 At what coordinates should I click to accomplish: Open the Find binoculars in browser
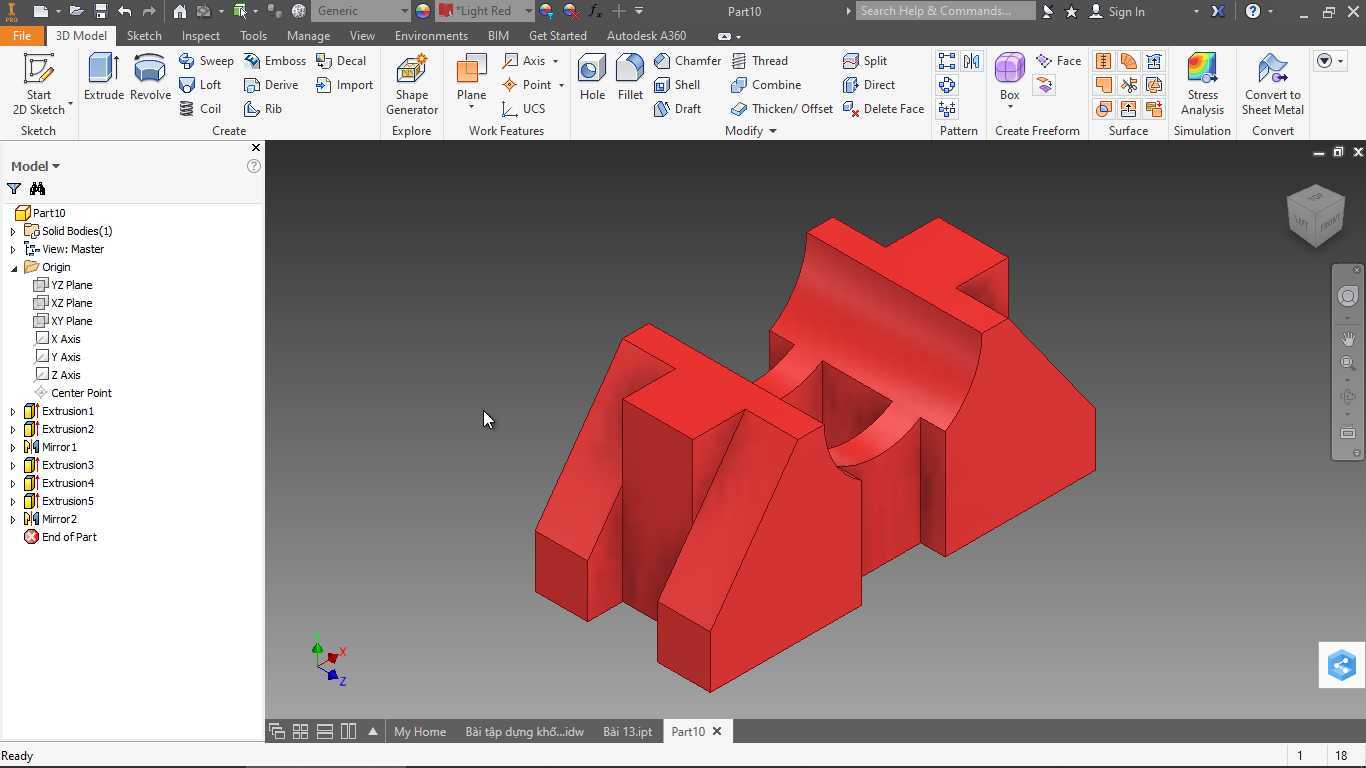37,188
